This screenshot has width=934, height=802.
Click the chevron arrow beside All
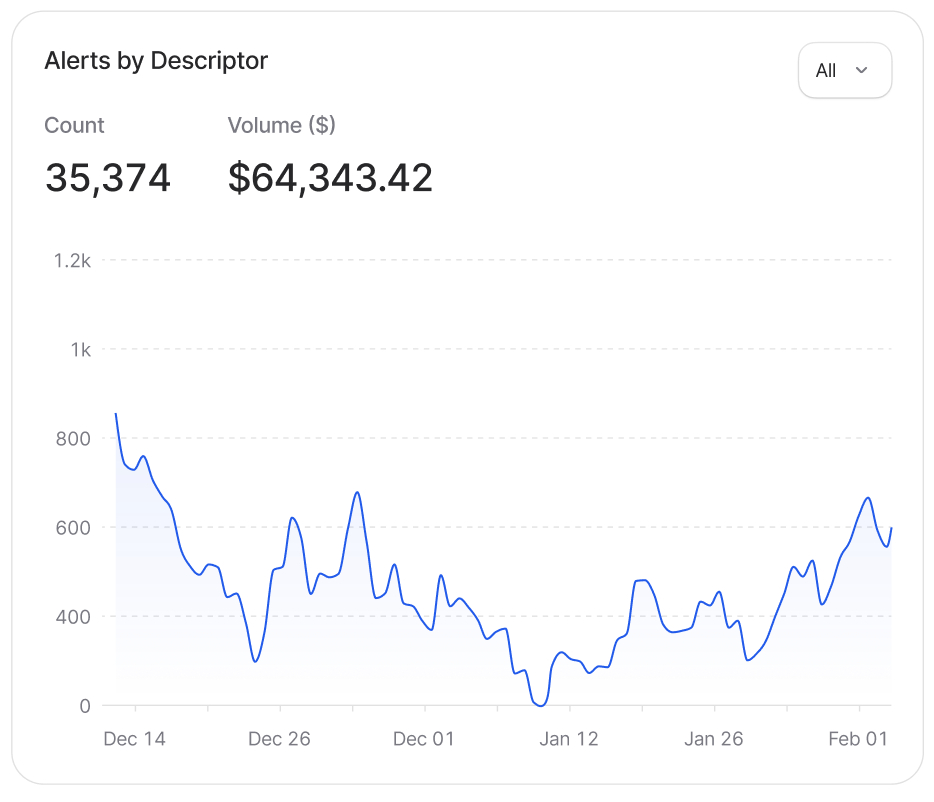861,70
